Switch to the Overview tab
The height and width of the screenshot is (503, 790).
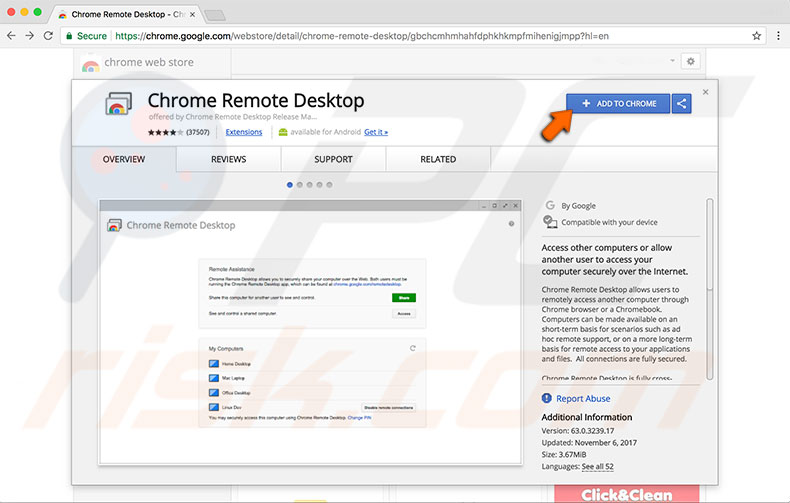pos(124,159)
